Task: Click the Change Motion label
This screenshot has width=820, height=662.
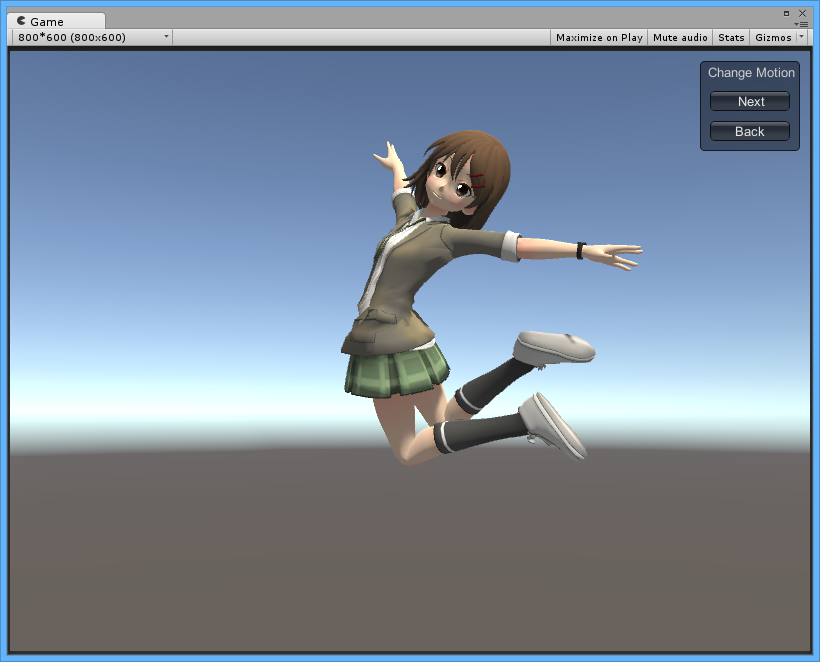Action: [x=751, y=73]
